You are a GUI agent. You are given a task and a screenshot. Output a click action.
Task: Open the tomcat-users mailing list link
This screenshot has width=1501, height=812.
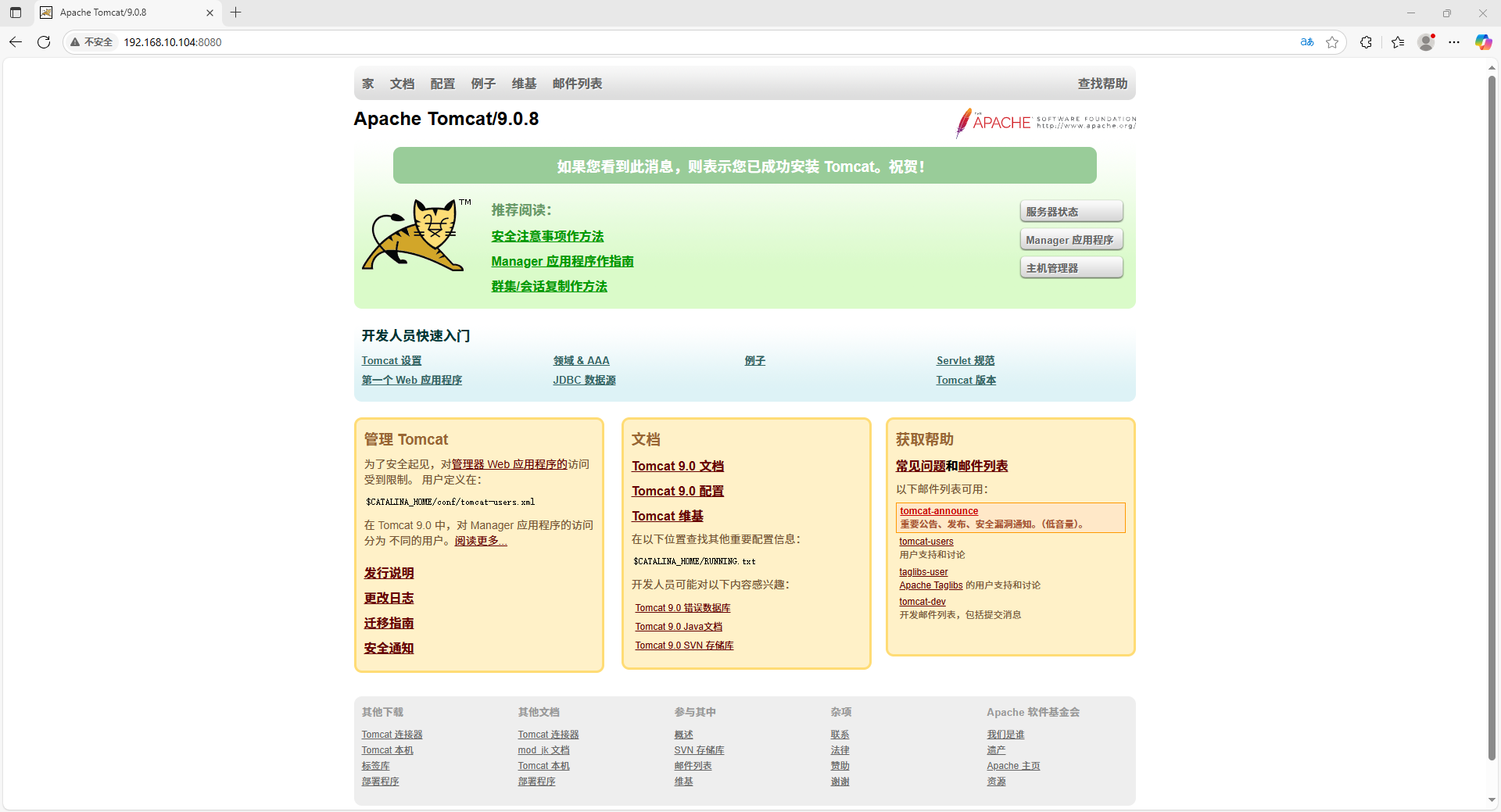[926, 542]
